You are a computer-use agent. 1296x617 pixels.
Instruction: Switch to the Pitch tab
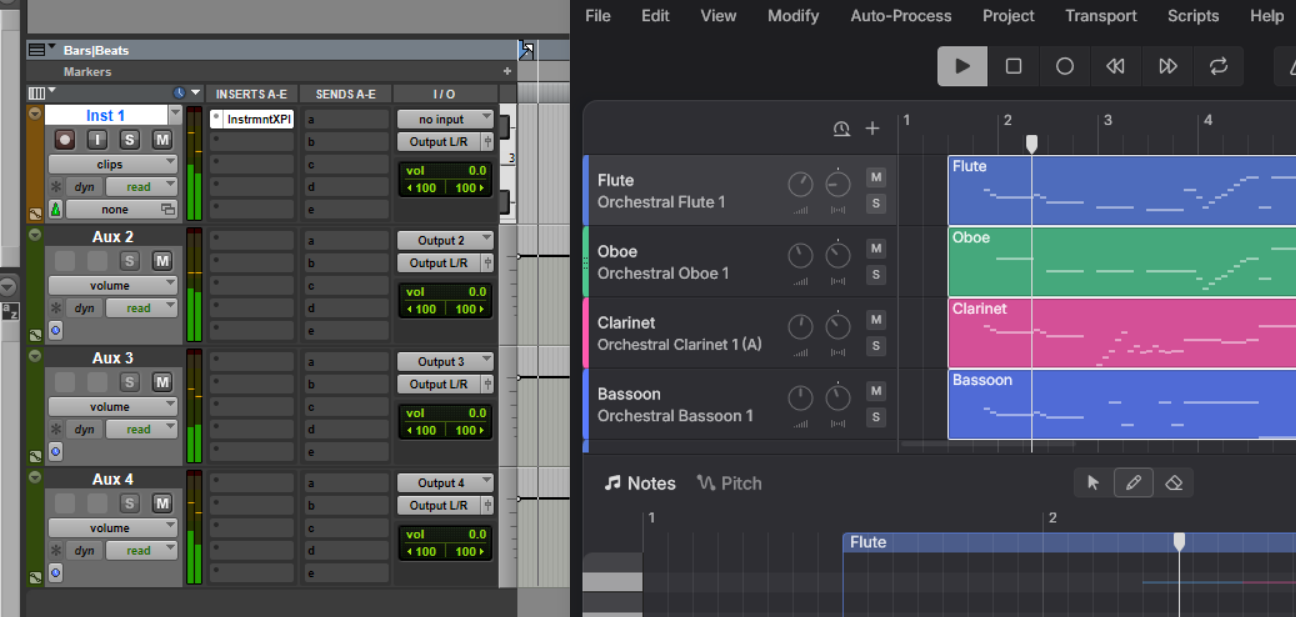coord(730,483)
